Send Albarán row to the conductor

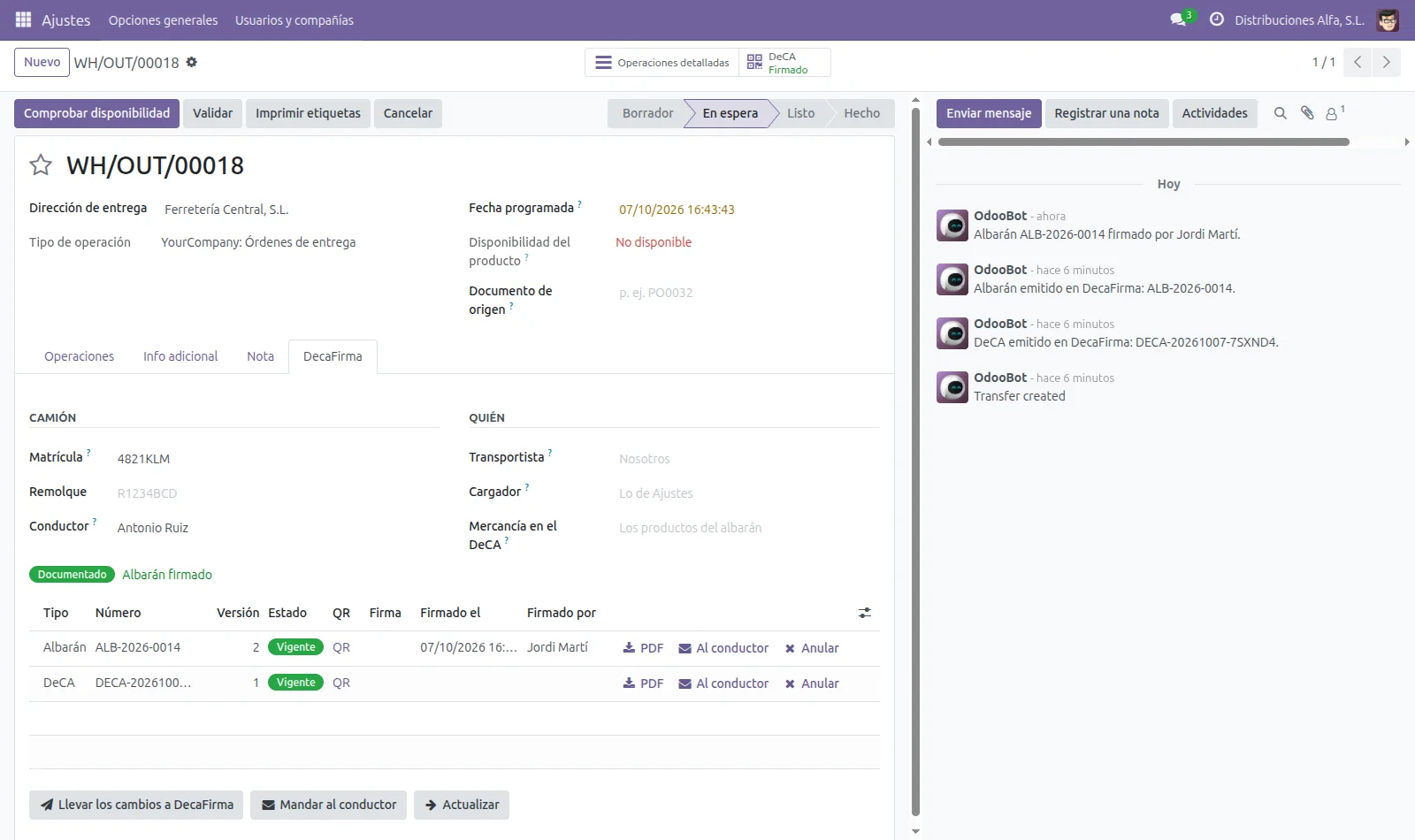(723, 648)
